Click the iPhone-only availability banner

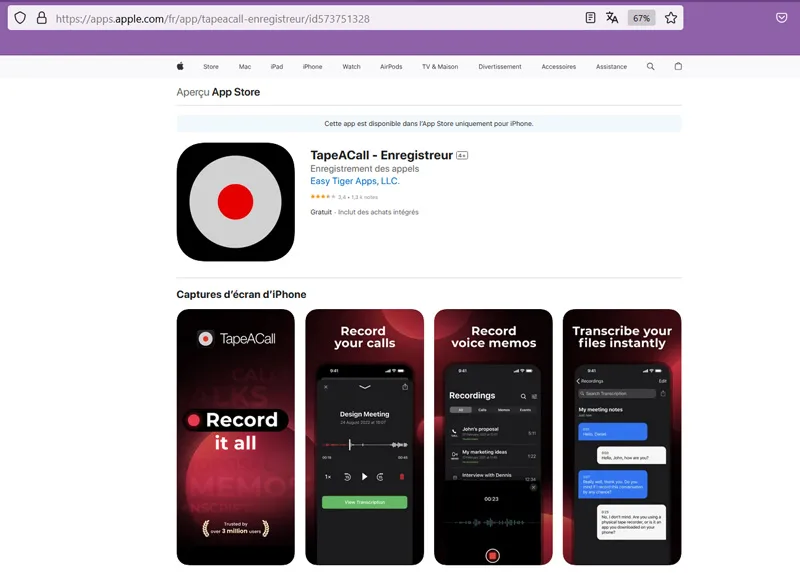tap(429, 124)
